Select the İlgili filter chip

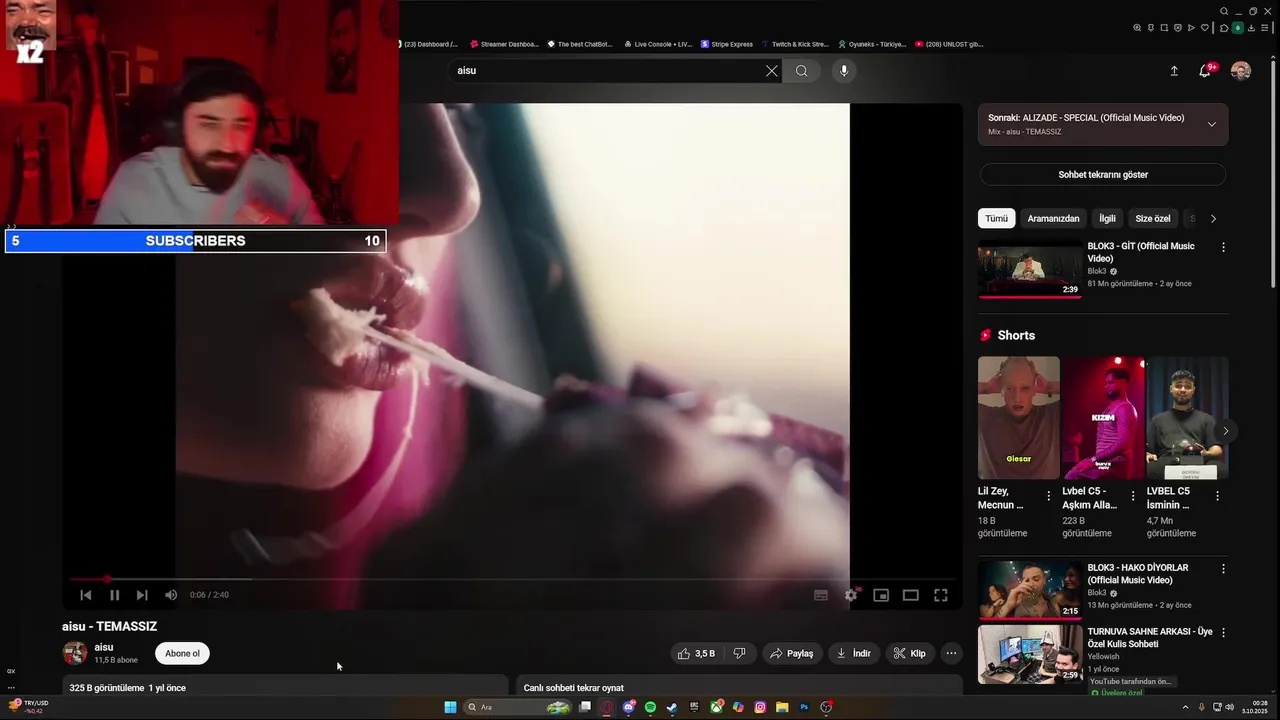(x=1108, y=218)
